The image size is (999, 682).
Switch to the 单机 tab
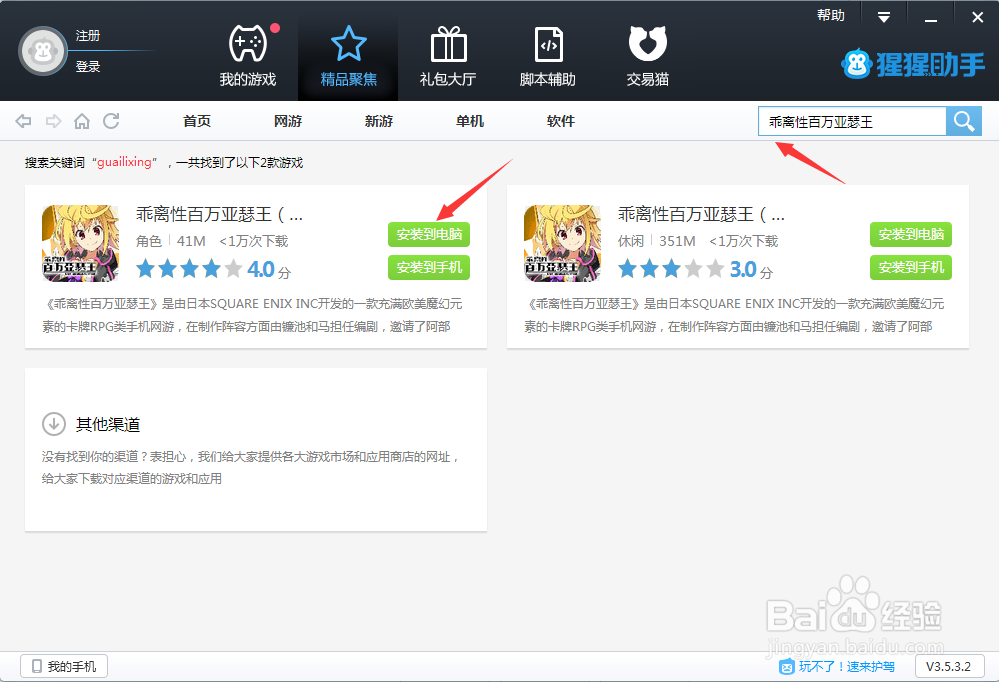(470, 121)
